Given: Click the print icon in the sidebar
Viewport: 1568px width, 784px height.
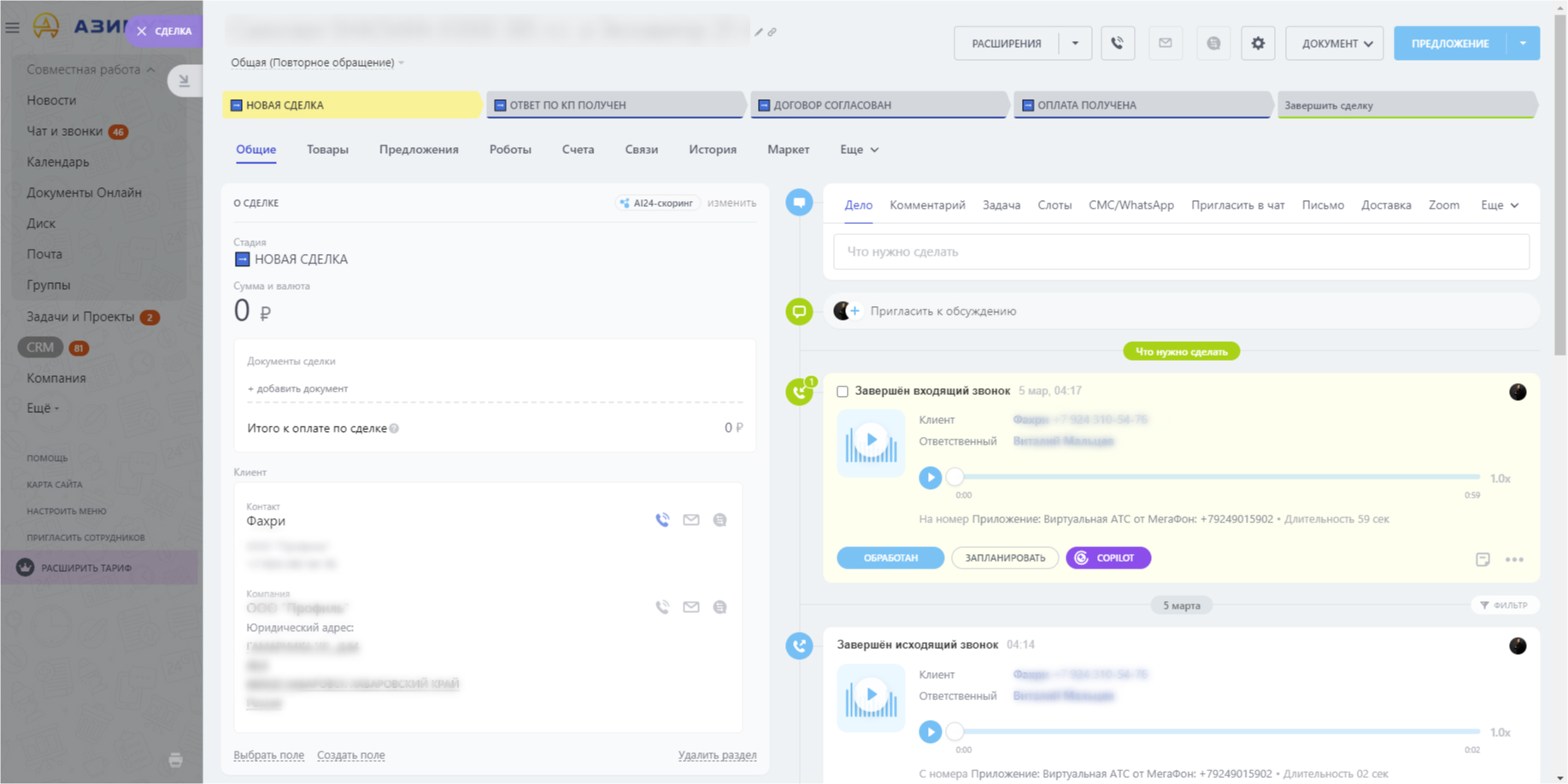Looking at the screenshot, I should 175,760.
